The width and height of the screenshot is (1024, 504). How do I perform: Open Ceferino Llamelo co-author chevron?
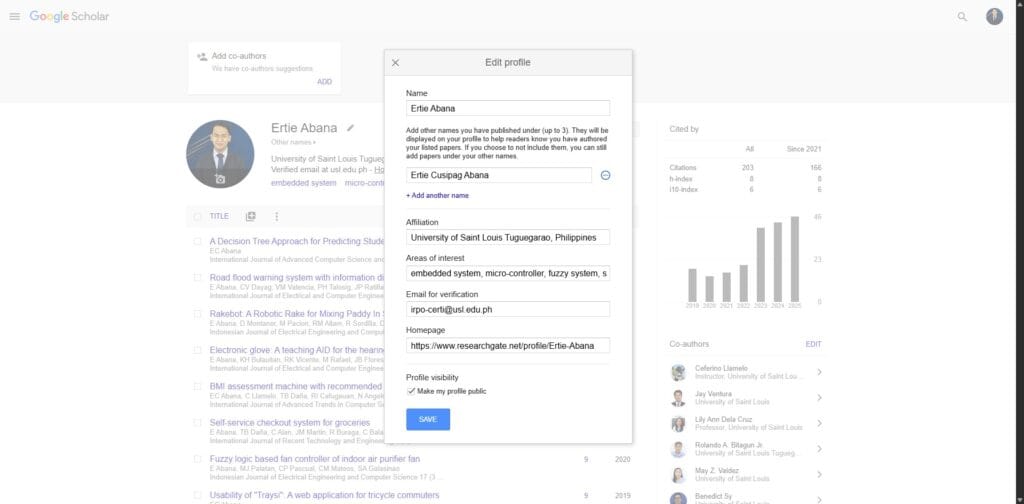coord(819,372)
